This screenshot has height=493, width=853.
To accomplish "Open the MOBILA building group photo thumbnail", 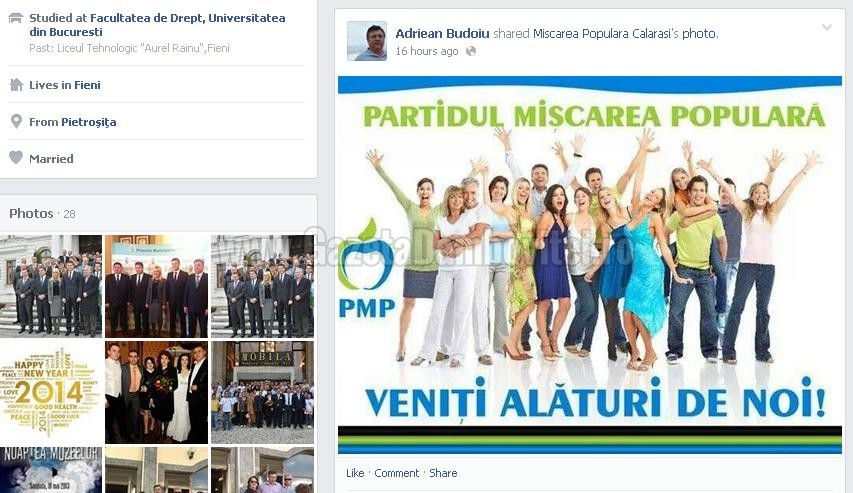I will 262,392.
